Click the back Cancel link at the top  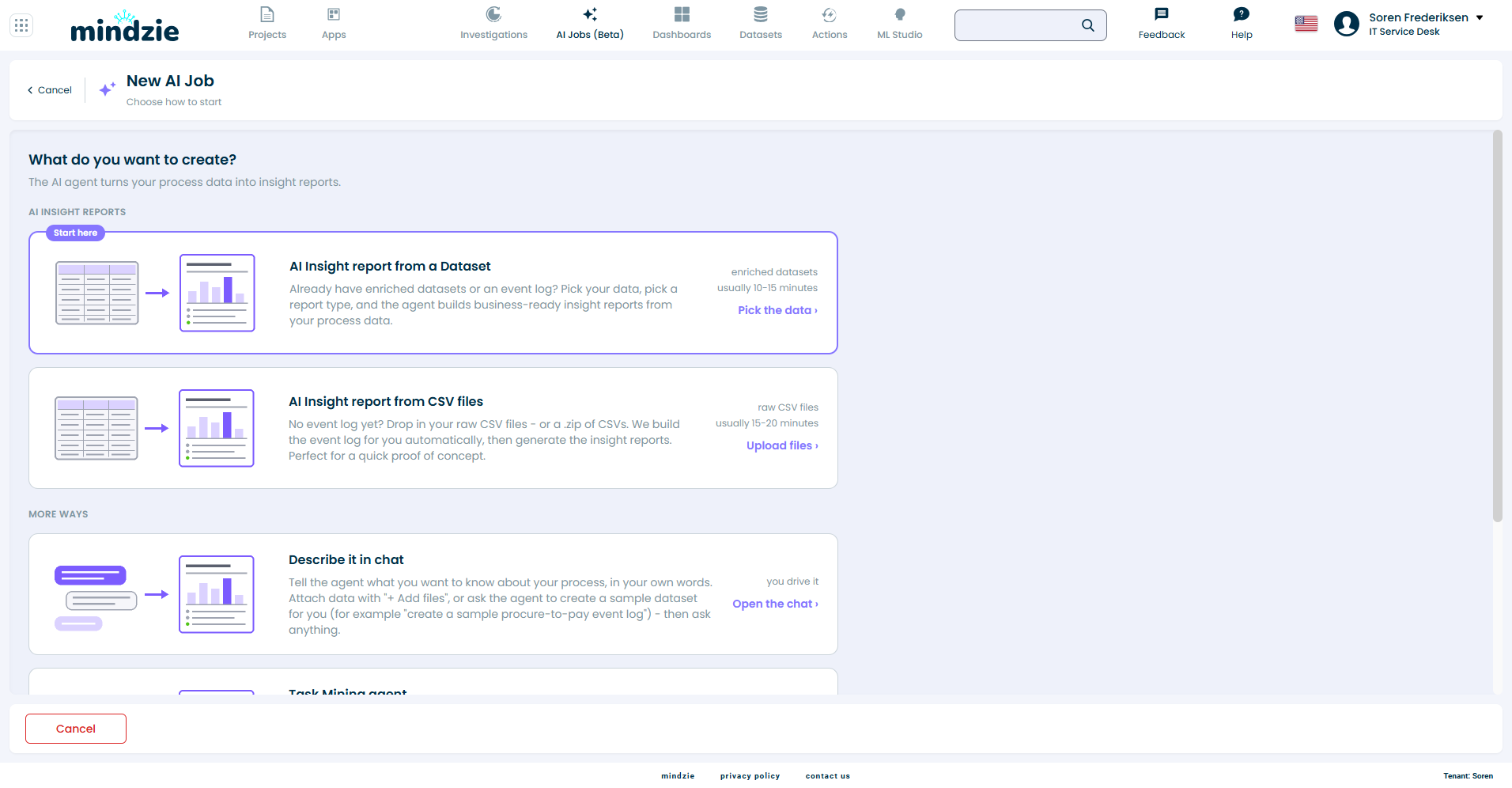(50, 90)
